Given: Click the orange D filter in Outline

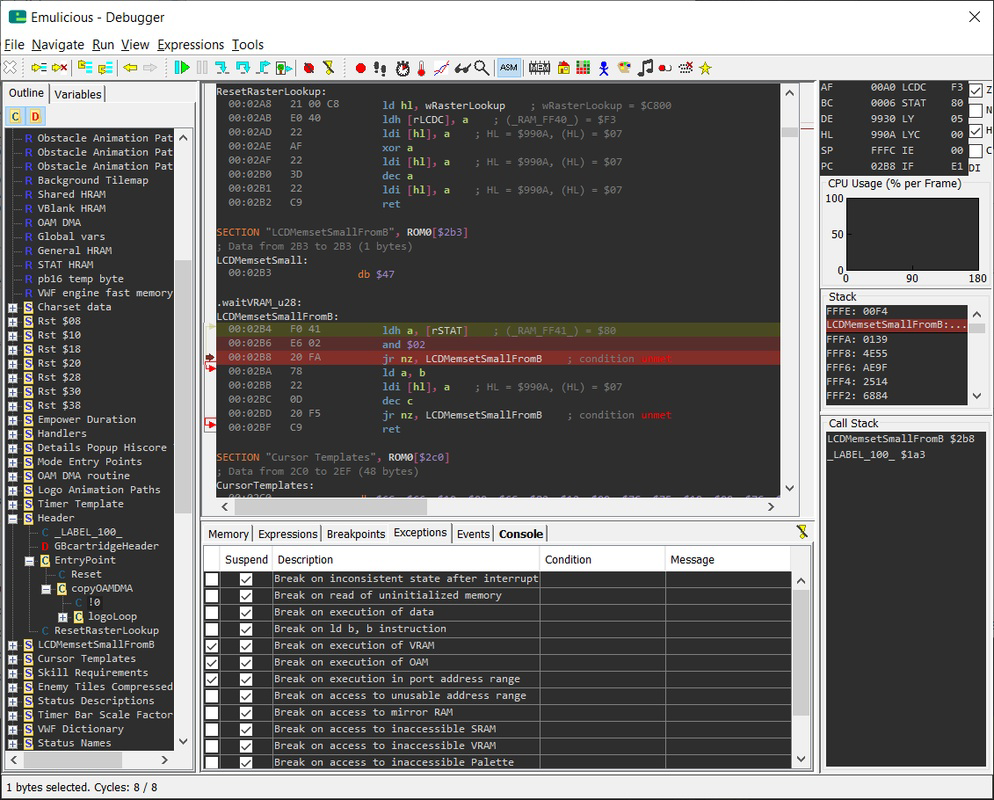Looking at the screenshot, I should coord(36,116).
